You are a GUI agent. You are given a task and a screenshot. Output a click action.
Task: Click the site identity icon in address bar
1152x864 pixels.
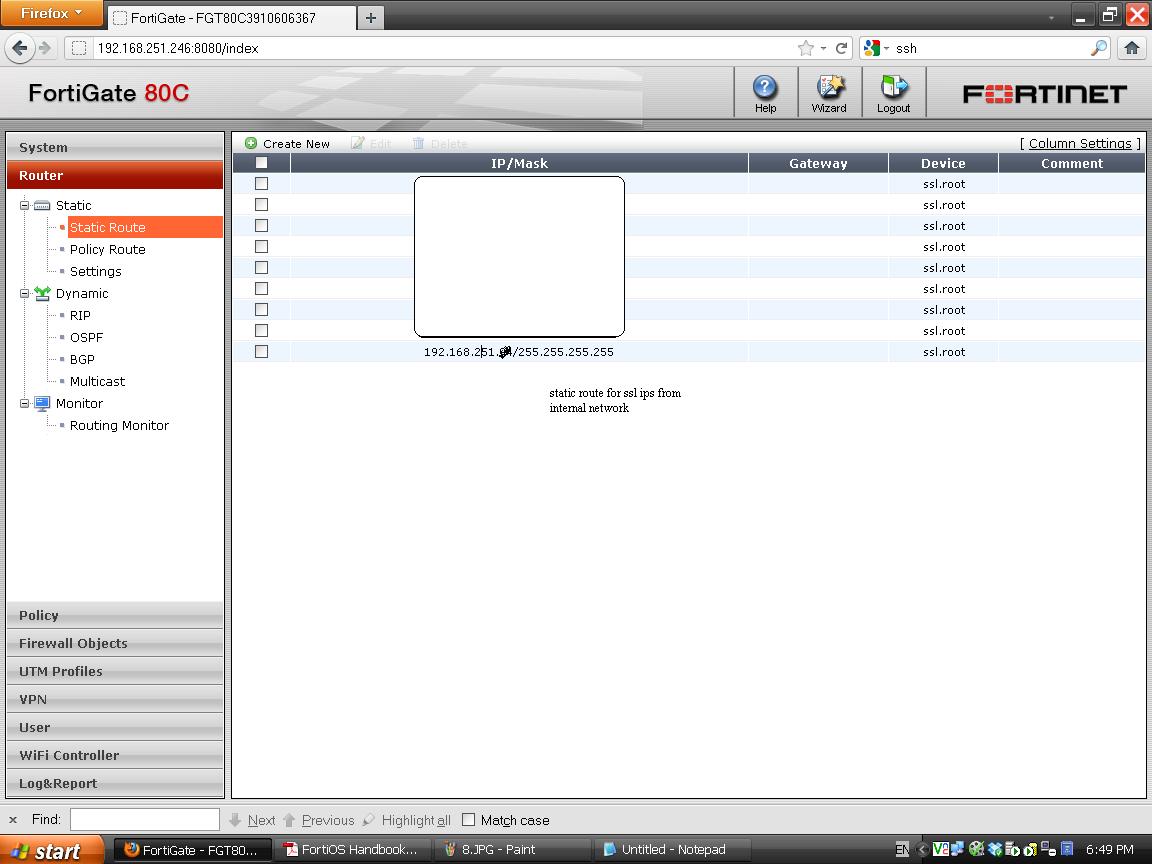coord(79,48)
